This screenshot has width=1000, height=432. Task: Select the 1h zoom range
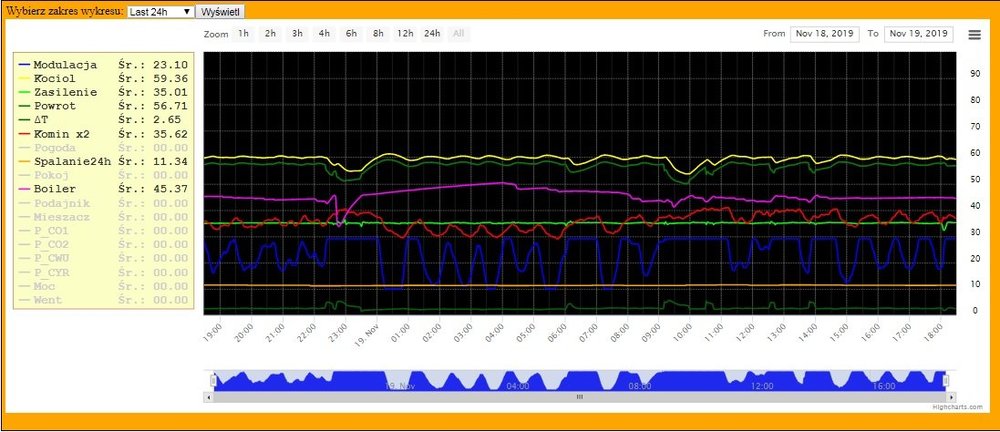pos(244,33)
